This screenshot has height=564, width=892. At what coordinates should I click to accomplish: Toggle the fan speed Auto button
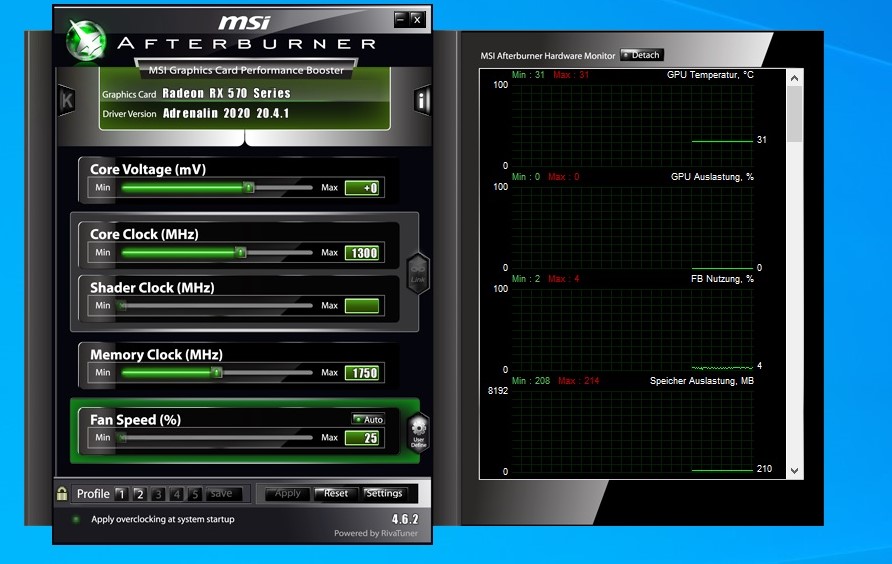(368, 419)
